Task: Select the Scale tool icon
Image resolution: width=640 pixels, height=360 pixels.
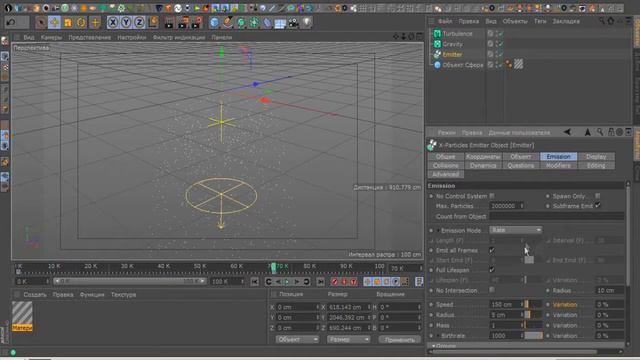Action: [x=68, y=22]
